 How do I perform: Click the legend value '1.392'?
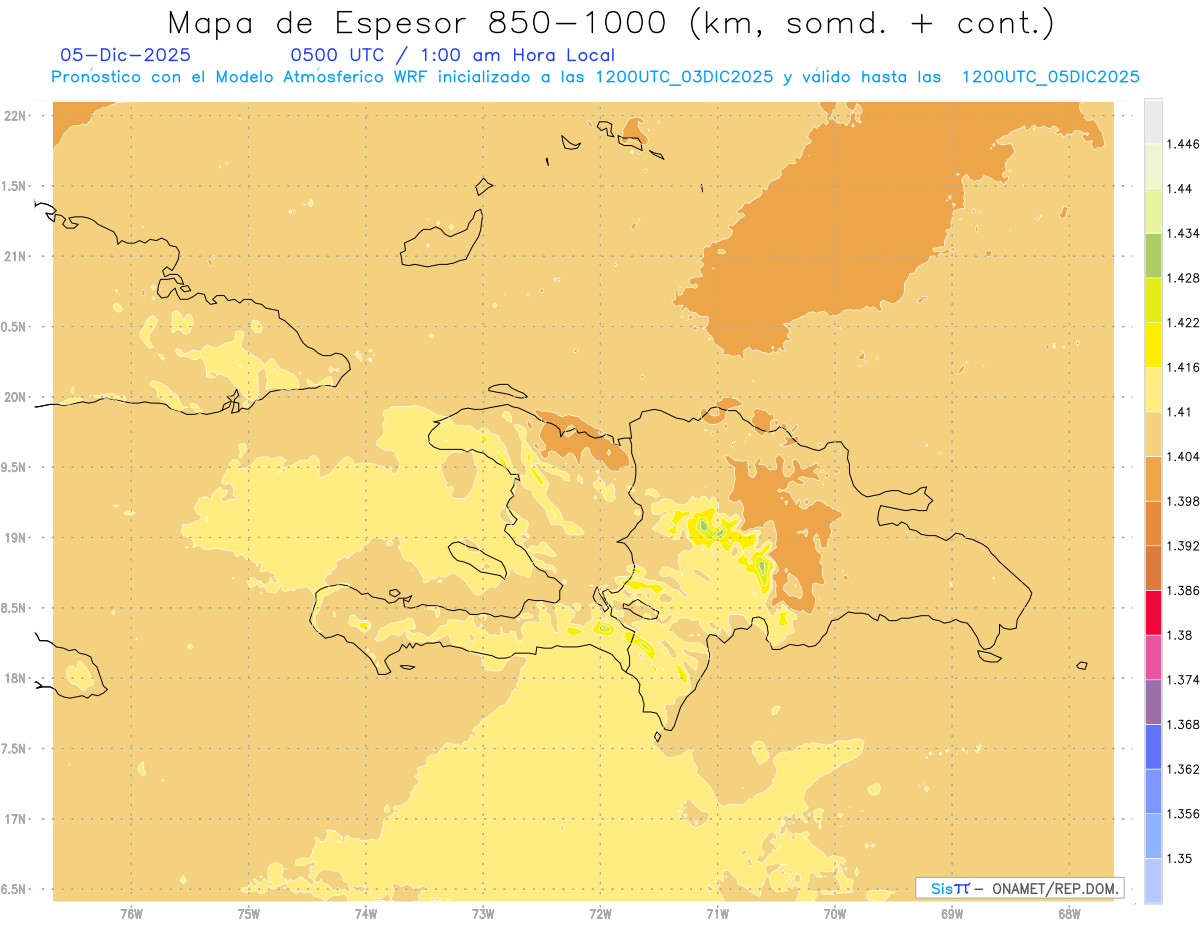1183,546
